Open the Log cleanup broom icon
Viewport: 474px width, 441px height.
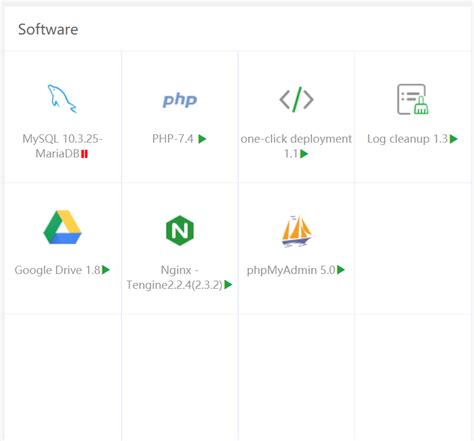(x=413, y=99)
